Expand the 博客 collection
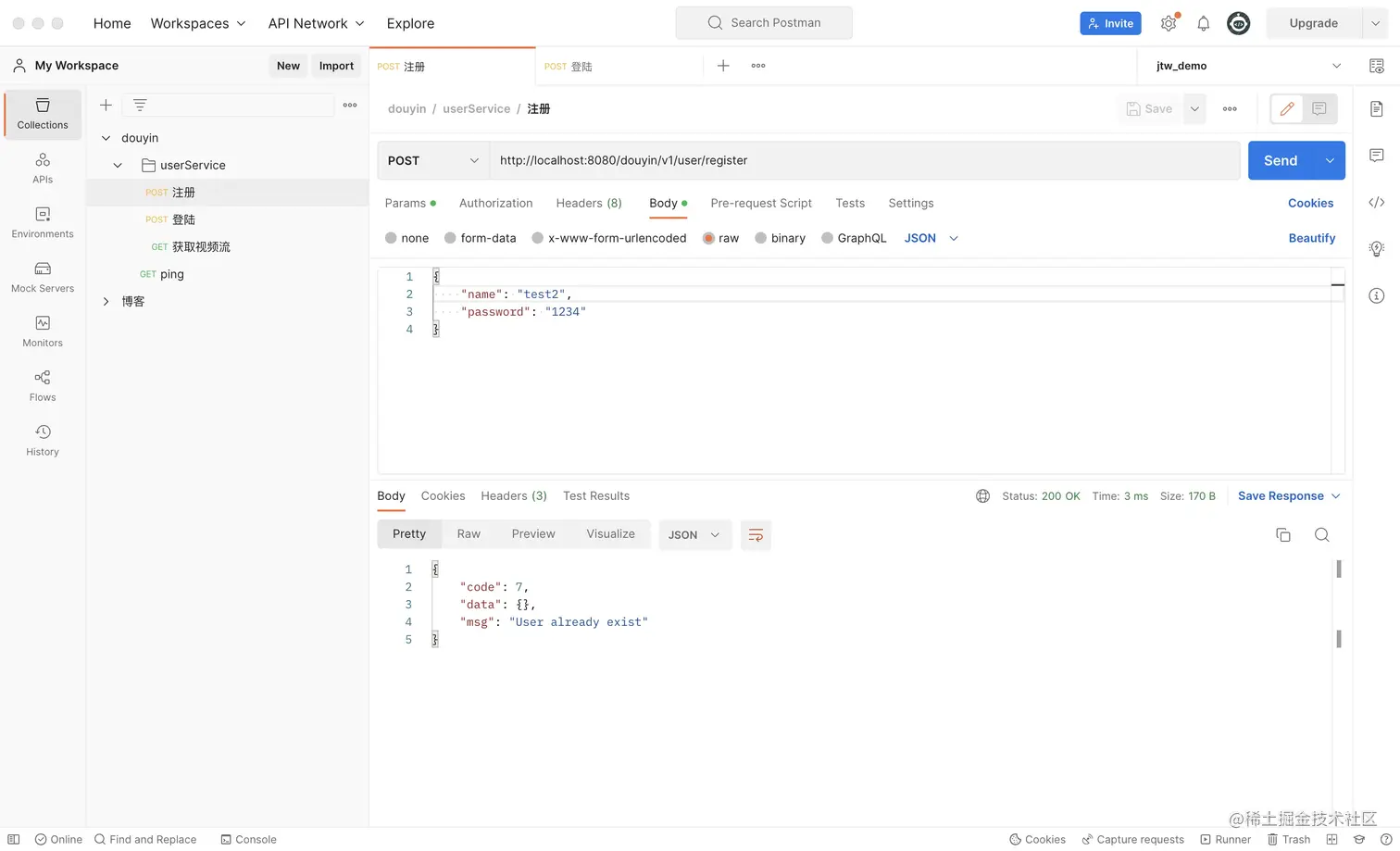The image size is (1400, 851). coord(106,301)
